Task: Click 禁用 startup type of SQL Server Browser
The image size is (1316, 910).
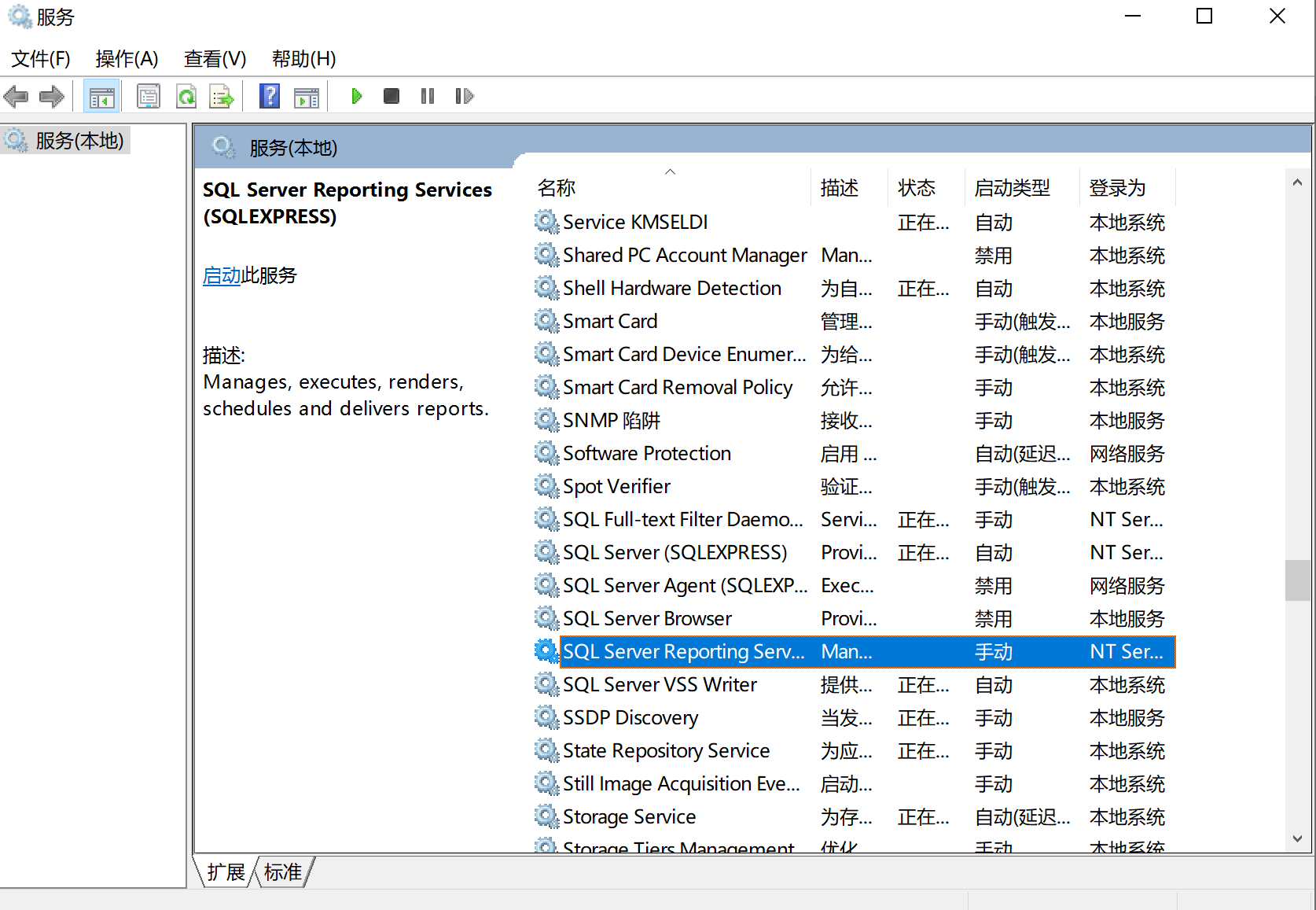Action: click(x=994, y=619)
